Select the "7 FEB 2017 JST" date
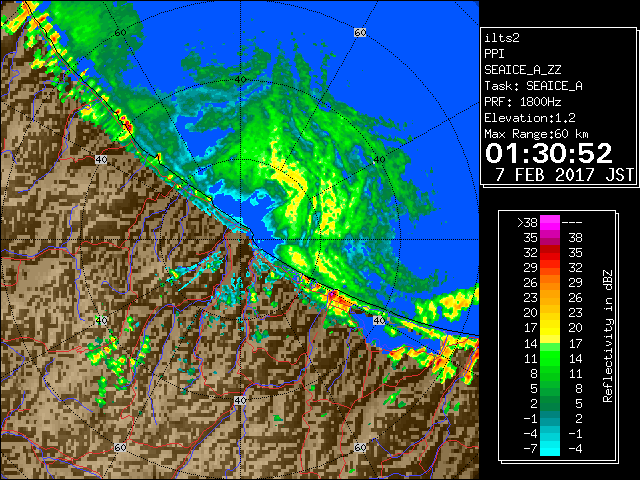The height and width of the screenshot is (480, 640). pyautogui.click(x=564, y=174)
